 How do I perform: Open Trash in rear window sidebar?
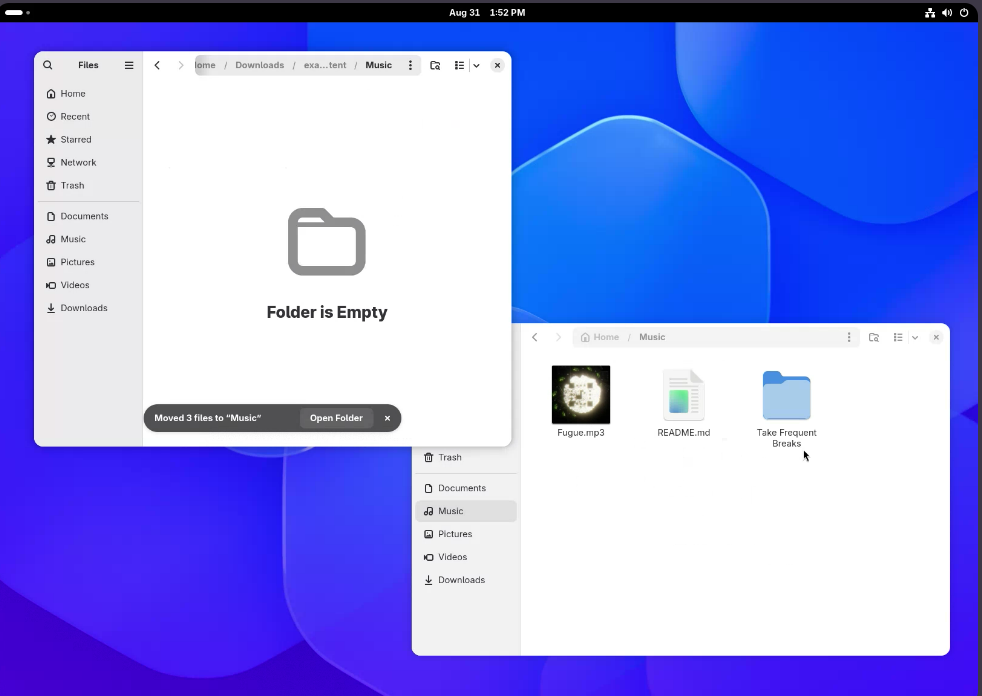pos(466,457)
